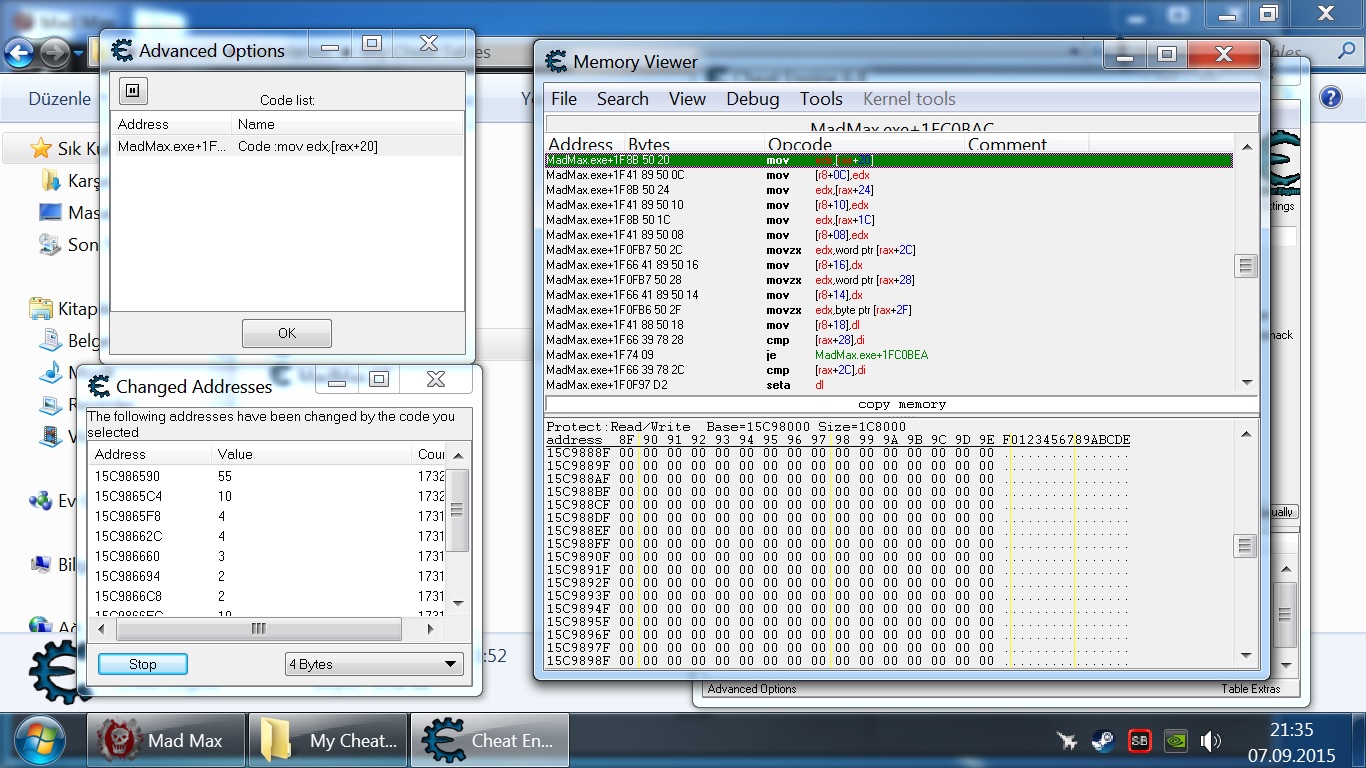Click the pause icon in Advanced Options

tap(133, 91)
